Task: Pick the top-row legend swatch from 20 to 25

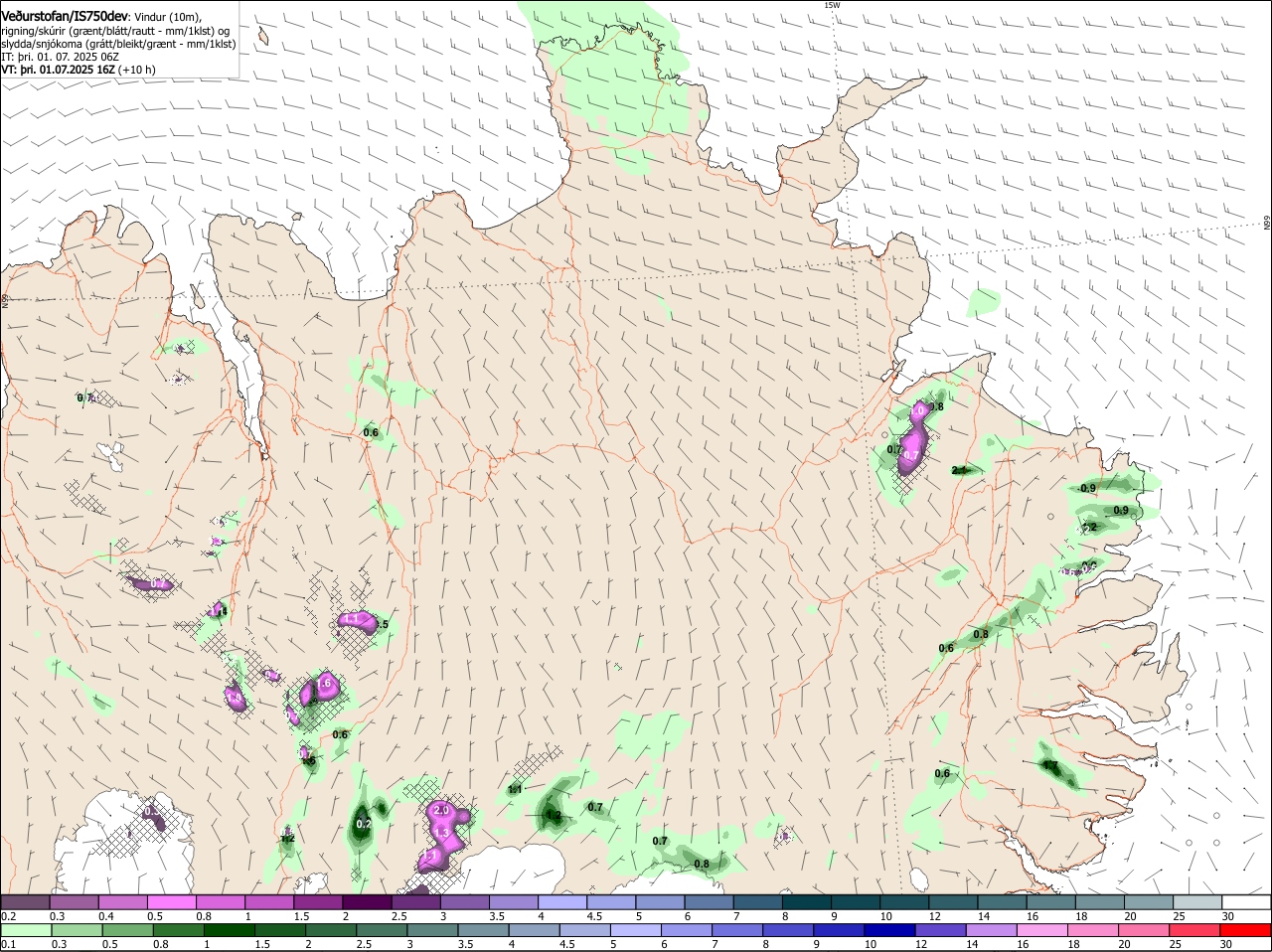Action: 1148,902
